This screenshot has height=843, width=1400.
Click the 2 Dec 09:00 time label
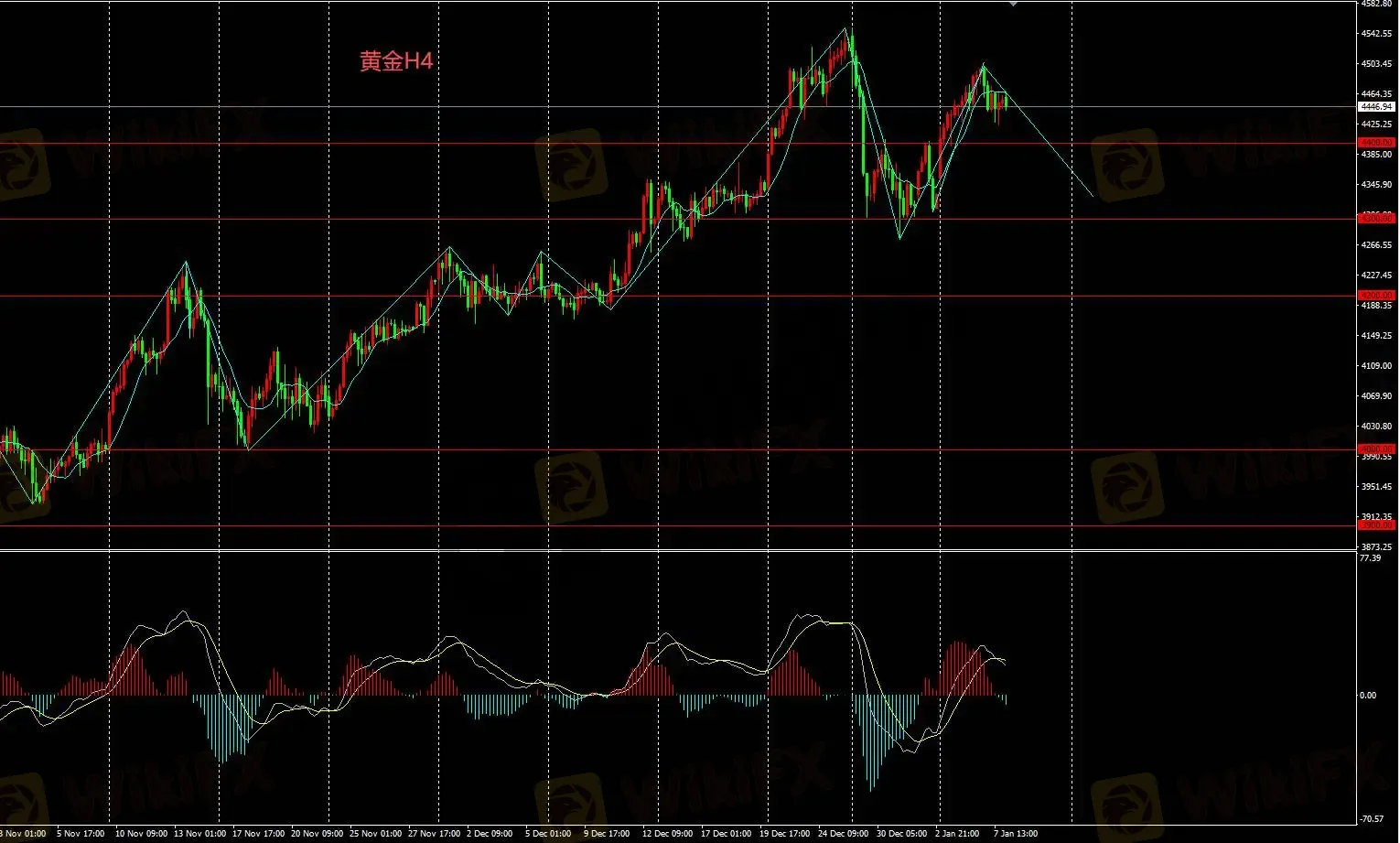(x=490, y=834)
